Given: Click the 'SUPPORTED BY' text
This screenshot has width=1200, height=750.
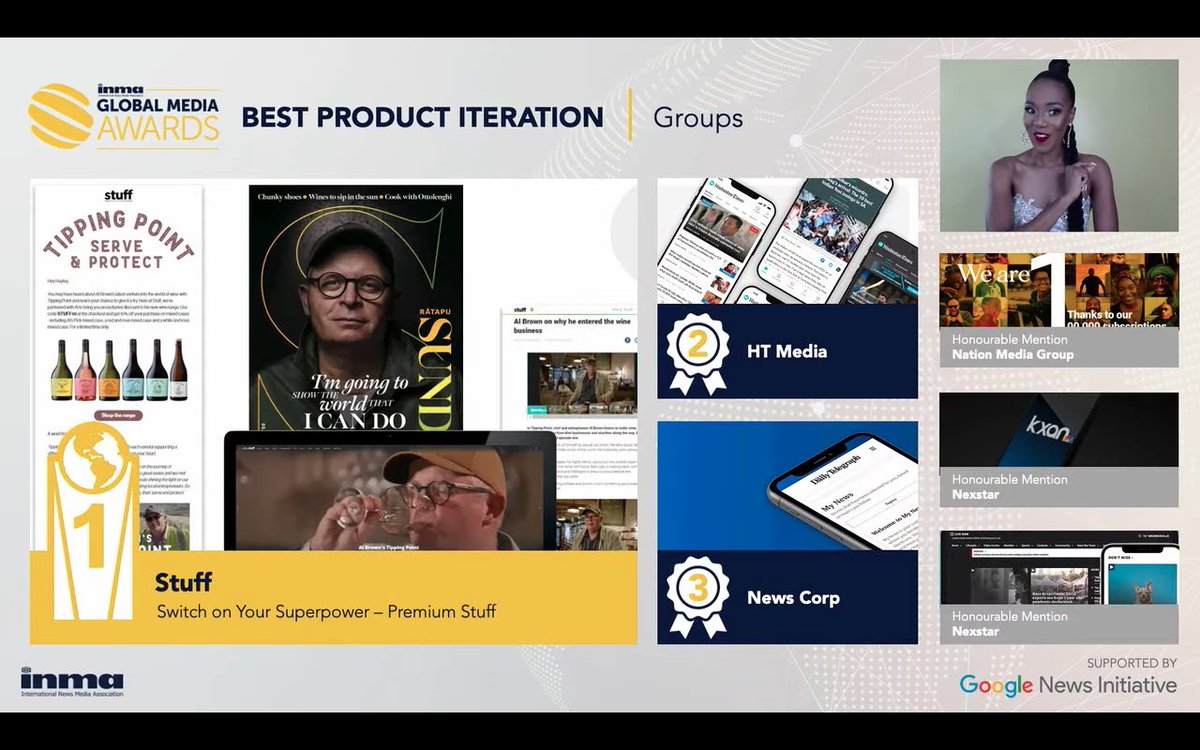Looking at the screenshot, I should [x=1132, y=663].
